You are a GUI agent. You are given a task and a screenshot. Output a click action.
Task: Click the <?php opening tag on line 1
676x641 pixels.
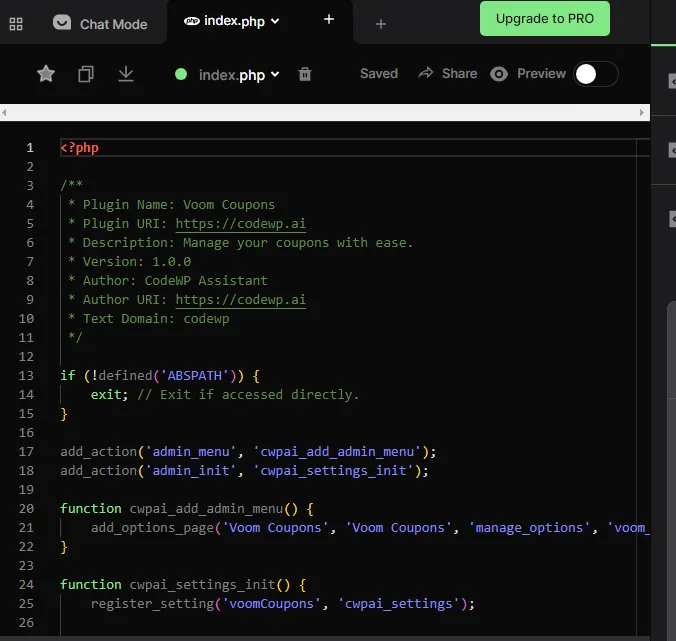click(80, 147)
